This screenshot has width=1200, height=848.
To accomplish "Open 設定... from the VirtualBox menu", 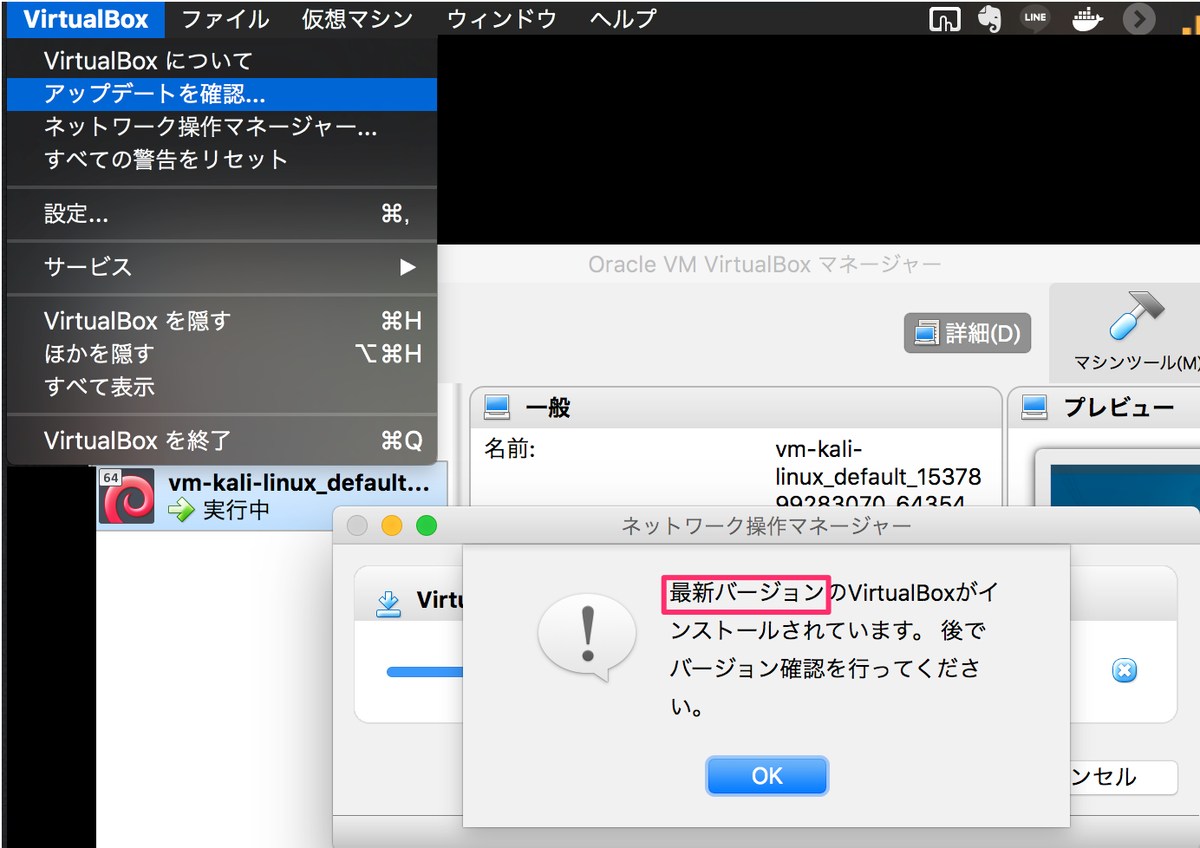I will 222,214.
